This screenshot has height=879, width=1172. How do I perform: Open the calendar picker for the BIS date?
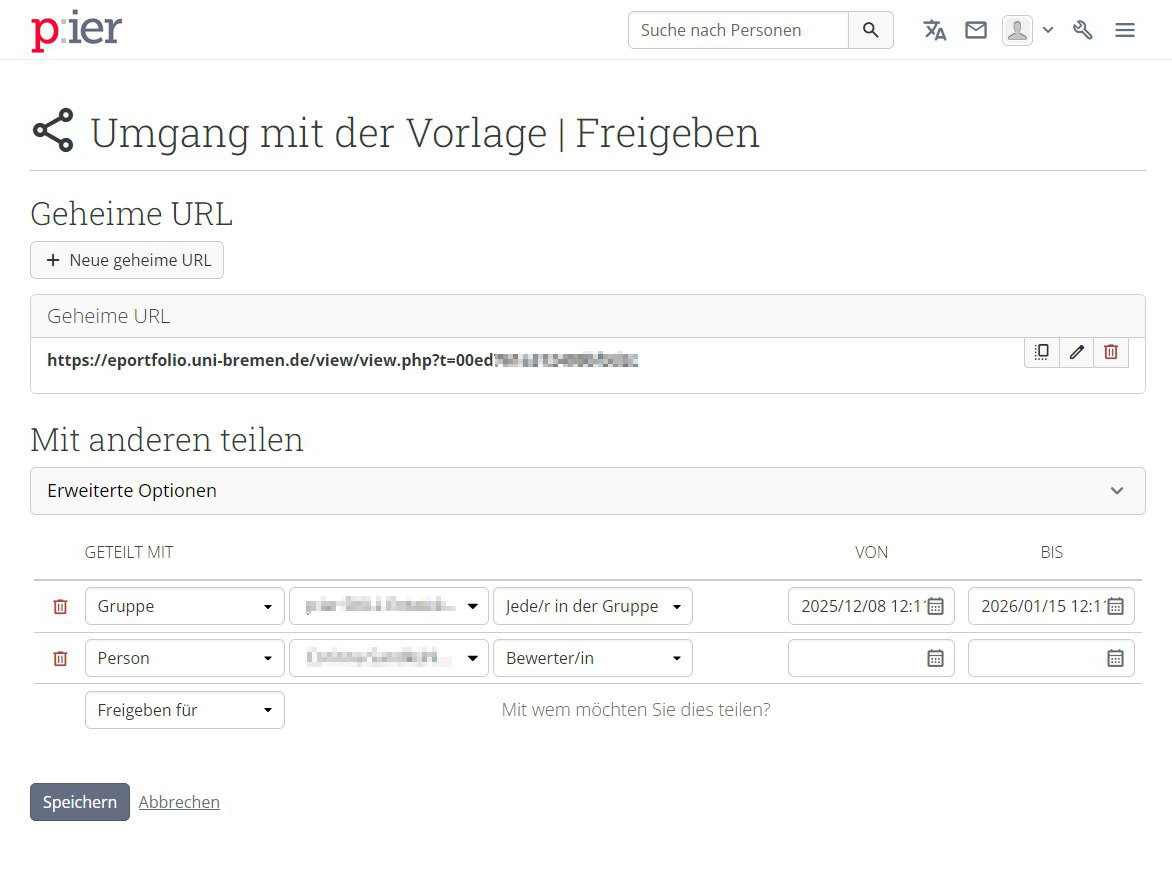[1116, 606]
